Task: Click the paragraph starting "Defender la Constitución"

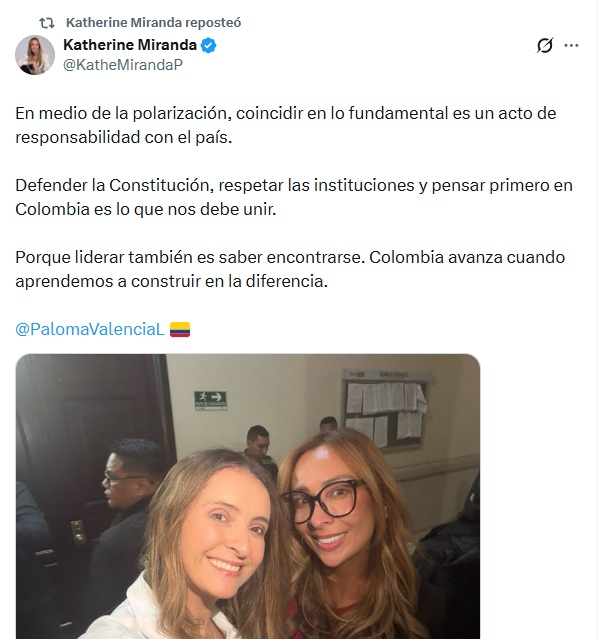Action: tap(294, 197)
